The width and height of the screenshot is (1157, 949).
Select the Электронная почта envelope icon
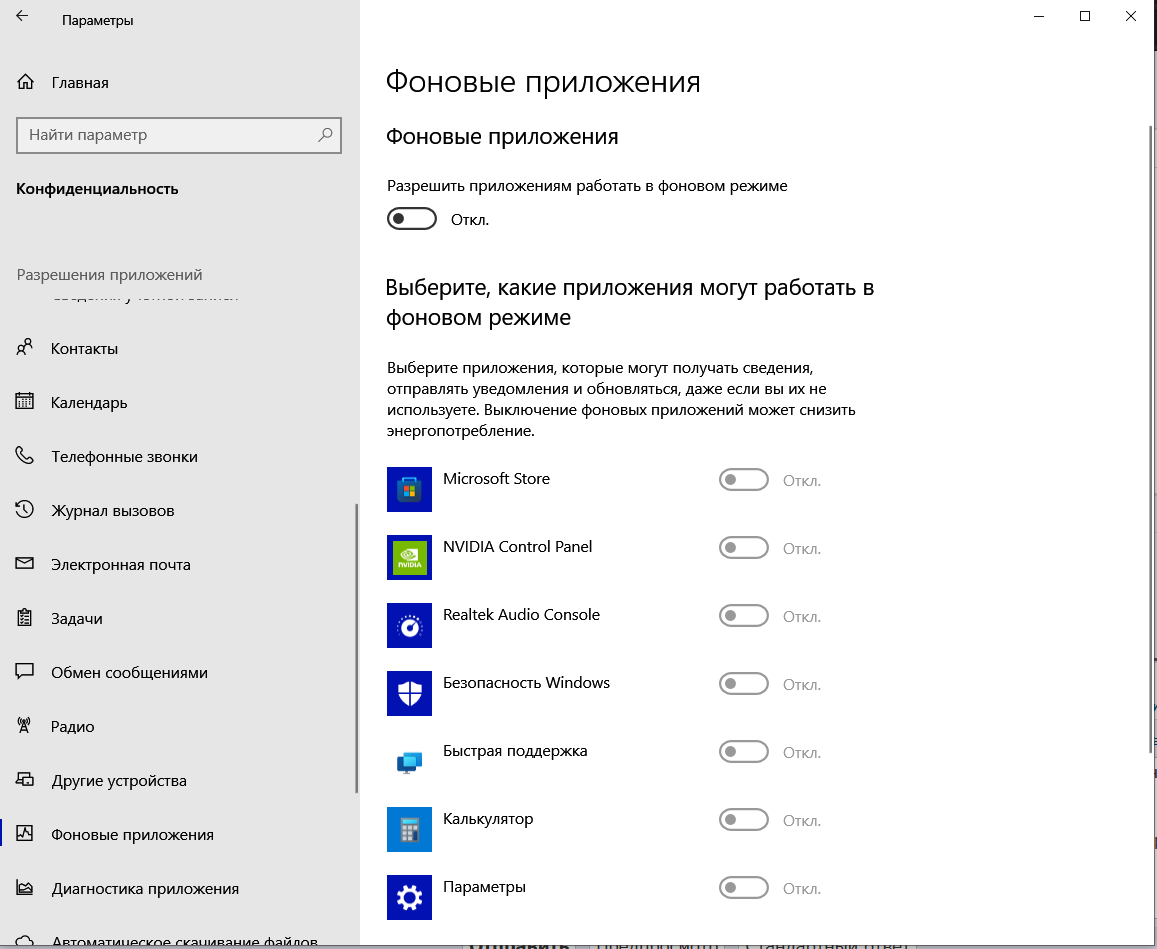click(24, 563)
